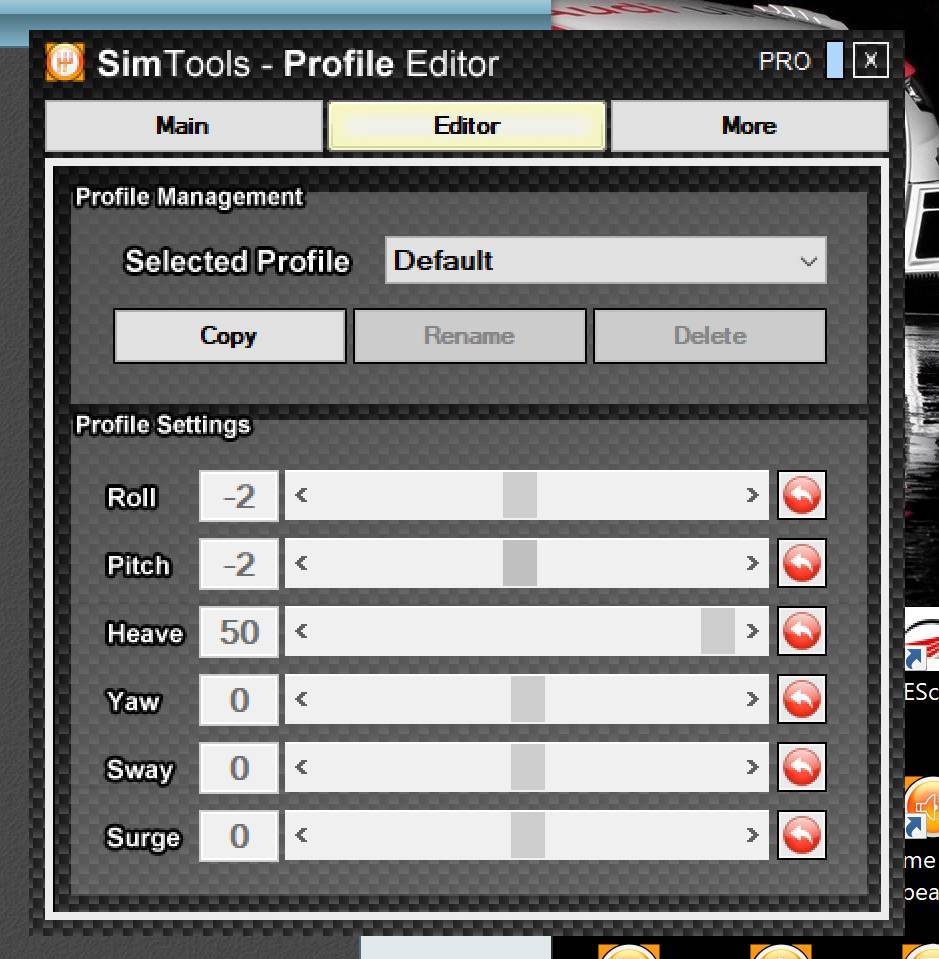Open the Selected Profile dropdown showing Default
The height and width of the screenshot is (959, 939).
(x=606, y=260)
